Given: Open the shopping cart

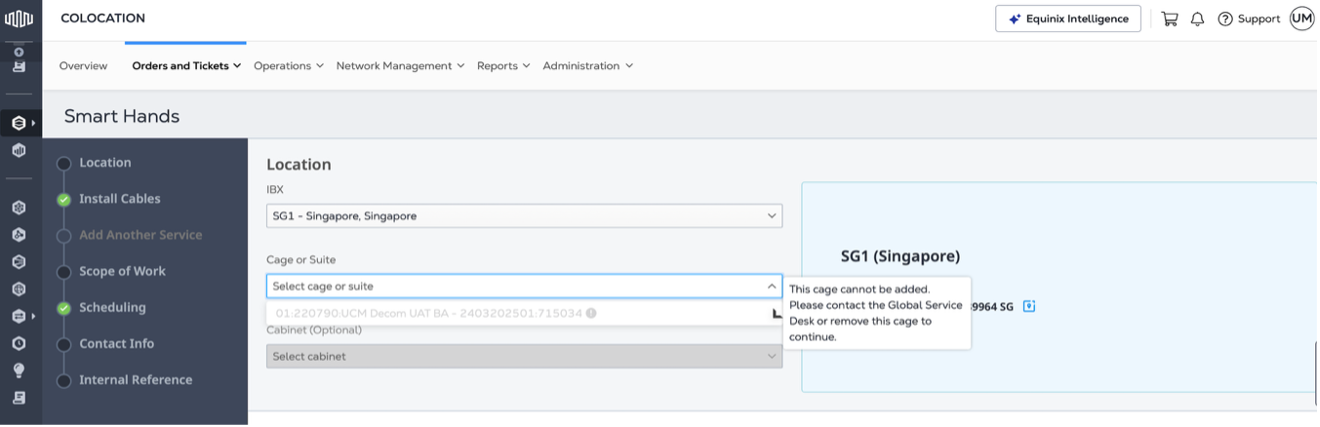Looking at the screenshot, I should pos(1169,19).
